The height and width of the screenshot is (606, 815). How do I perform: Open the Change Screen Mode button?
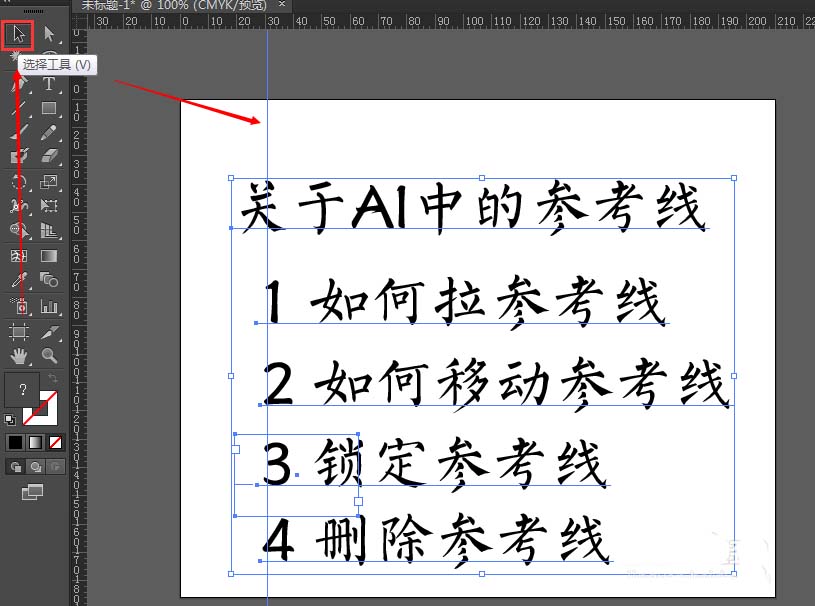(32, 491)
